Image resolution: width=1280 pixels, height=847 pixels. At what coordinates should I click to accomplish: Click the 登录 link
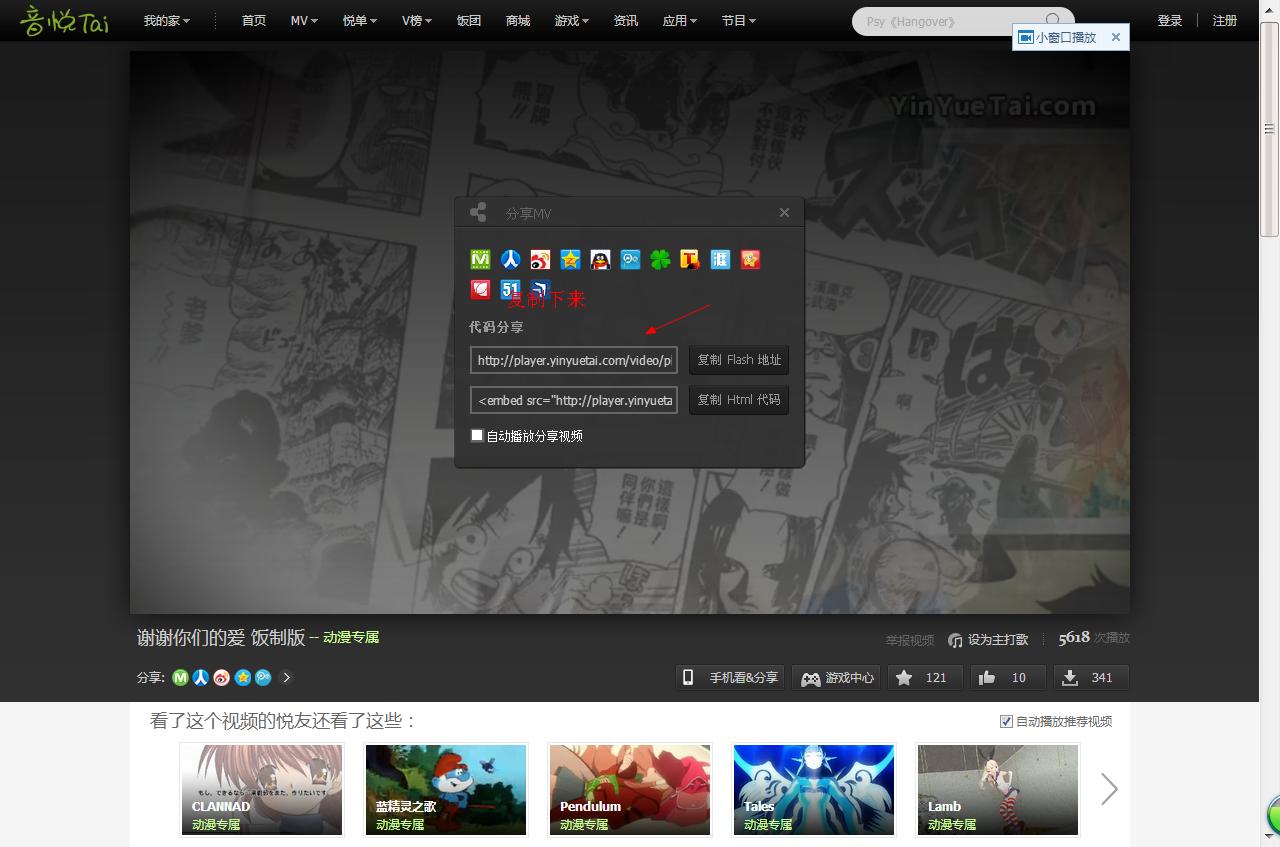coord(1170,20)
